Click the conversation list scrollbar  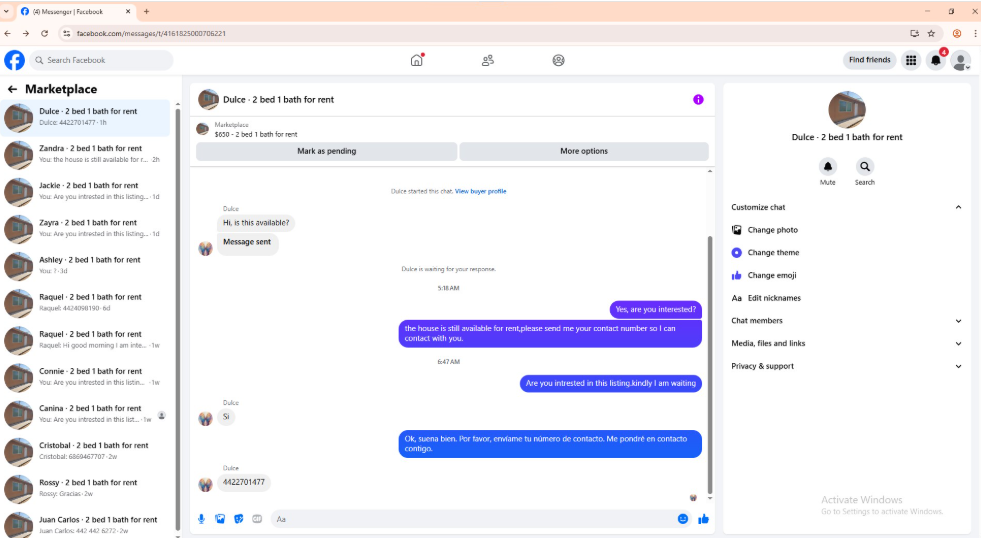[x=178, y=319]
